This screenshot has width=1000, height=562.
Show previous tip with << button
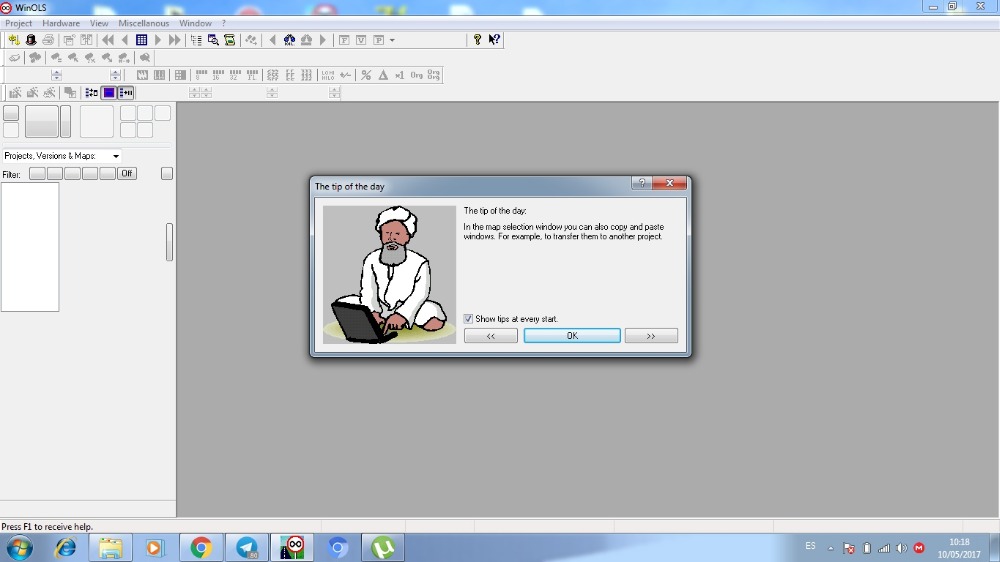[x=491, y=336]
